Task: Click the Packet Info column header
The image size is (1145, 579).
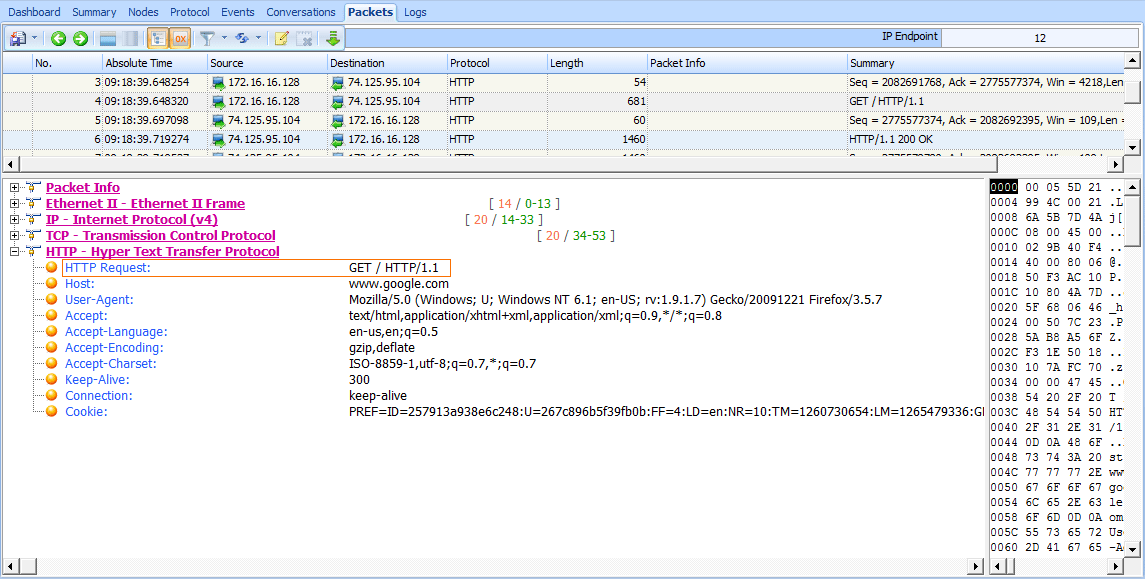Action: click(x=747, y=63)
